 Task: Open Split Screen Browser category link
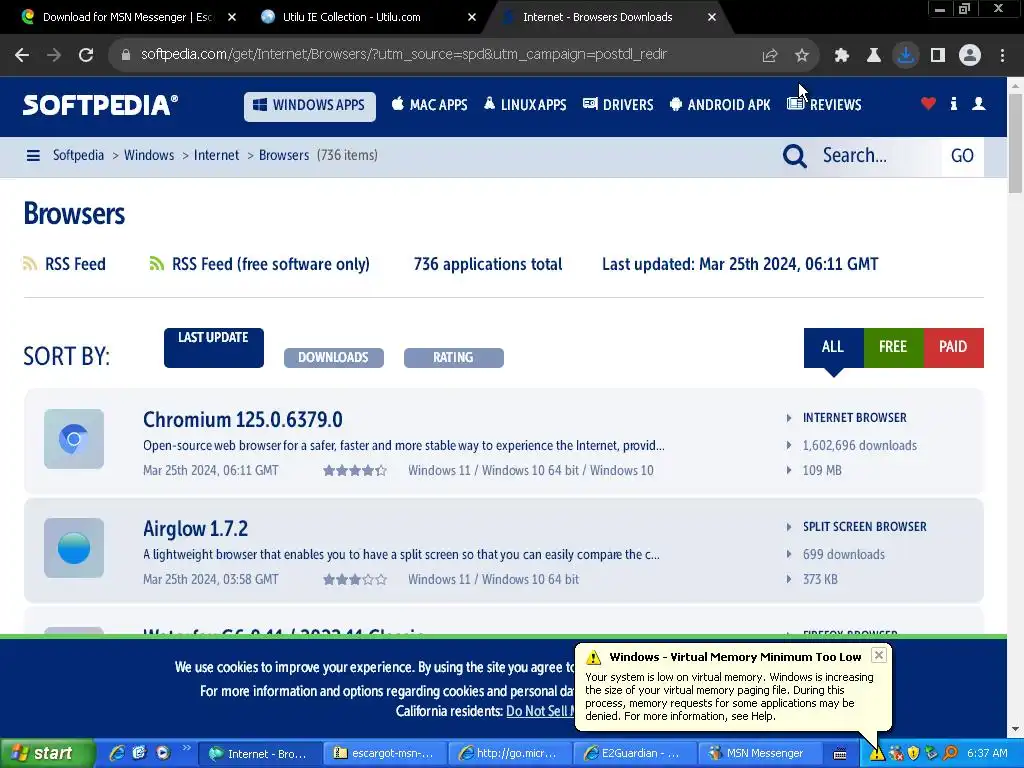point(865,527)
